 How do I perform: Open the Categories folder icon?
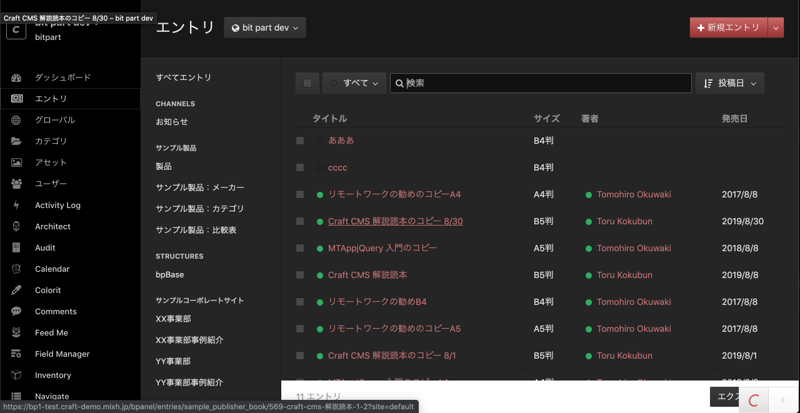(x=16, y=141)
